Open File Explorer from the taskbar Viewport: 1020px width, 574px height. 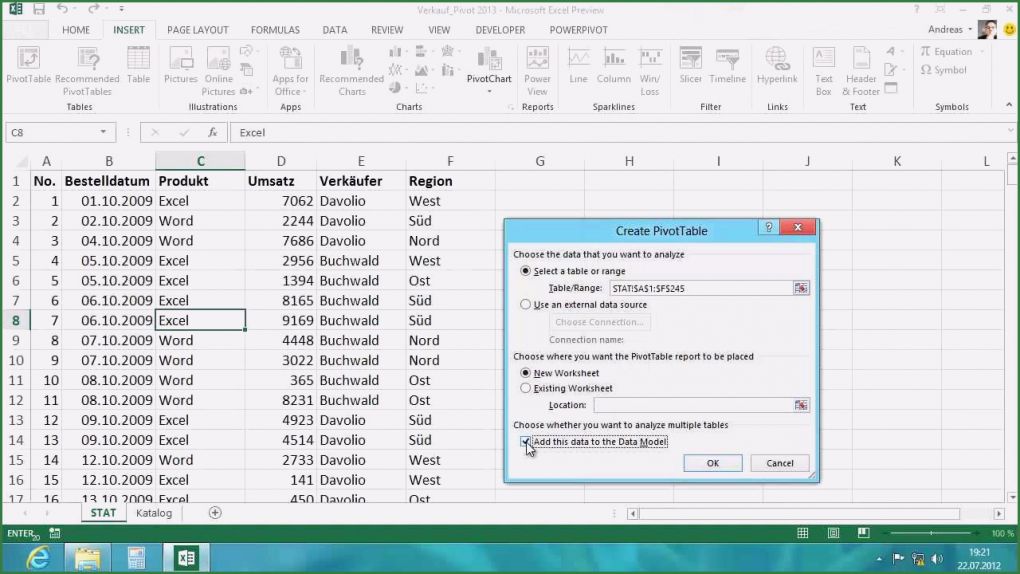(x=87, y=558)
